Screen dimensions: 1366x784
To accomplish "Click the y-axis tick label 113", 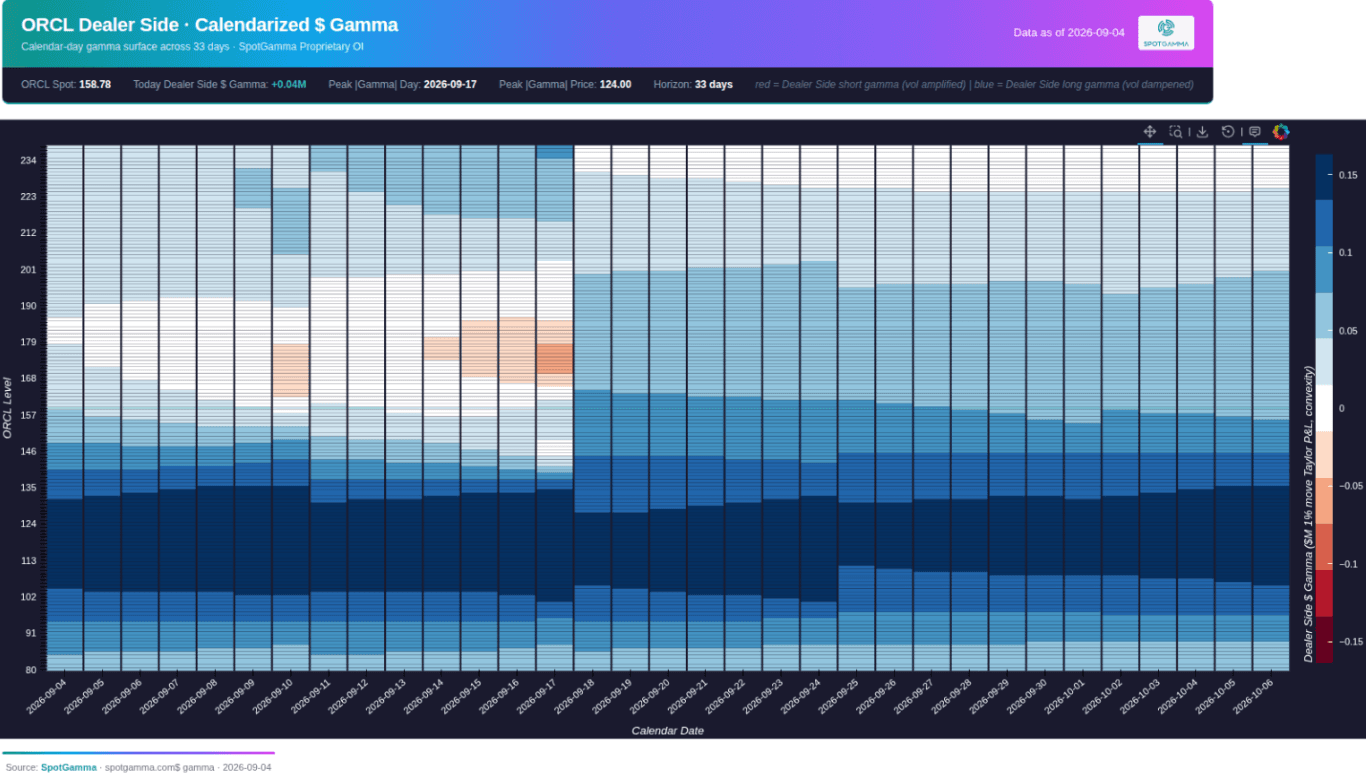I will (x=28, y=561).
